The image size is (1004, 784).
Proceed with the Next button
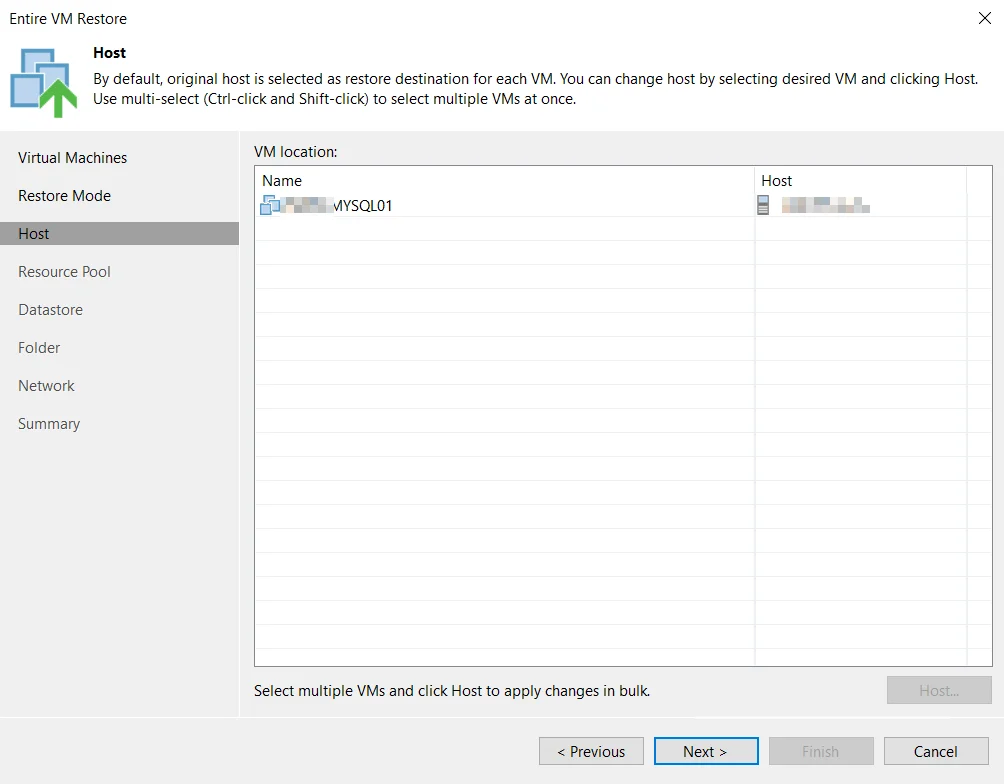[x=706, y=751]
